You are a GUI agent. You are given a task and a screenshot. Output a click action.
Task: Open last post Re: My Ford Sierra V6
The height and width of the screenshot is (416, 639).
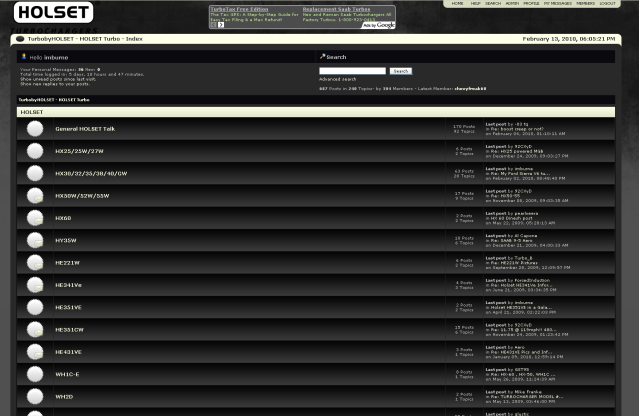click(x=520, y=174)
